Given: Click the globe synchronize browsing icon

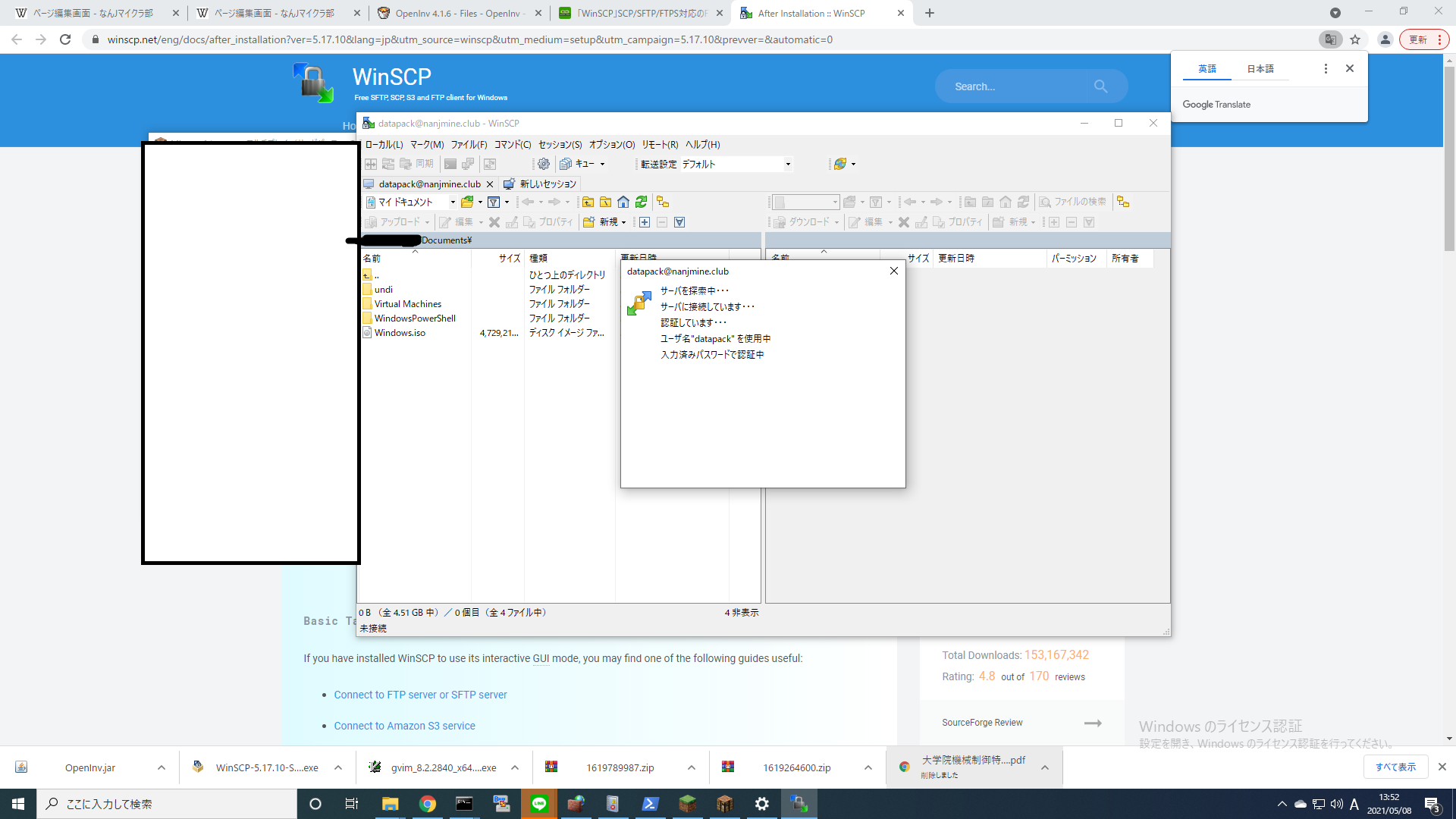Looking at the screenshot, I should click(x=840, y=164).
